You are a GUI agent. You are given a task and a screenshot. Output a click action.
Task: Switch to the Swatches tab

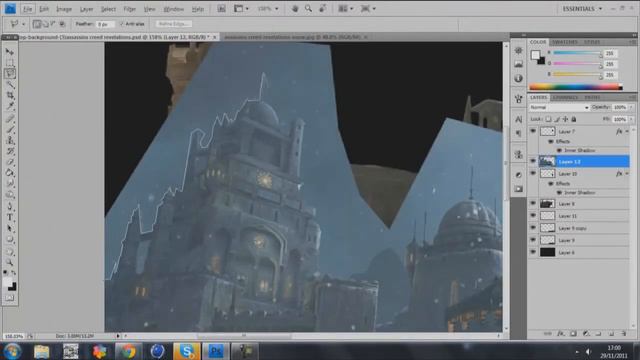coord(565,42)
